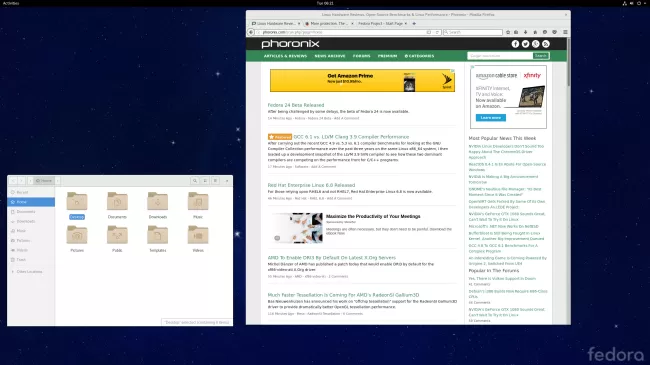This screenshot has width=650, height=365.
Task: Click Learn more in Xfinity ad
Action: pos(491,118)
